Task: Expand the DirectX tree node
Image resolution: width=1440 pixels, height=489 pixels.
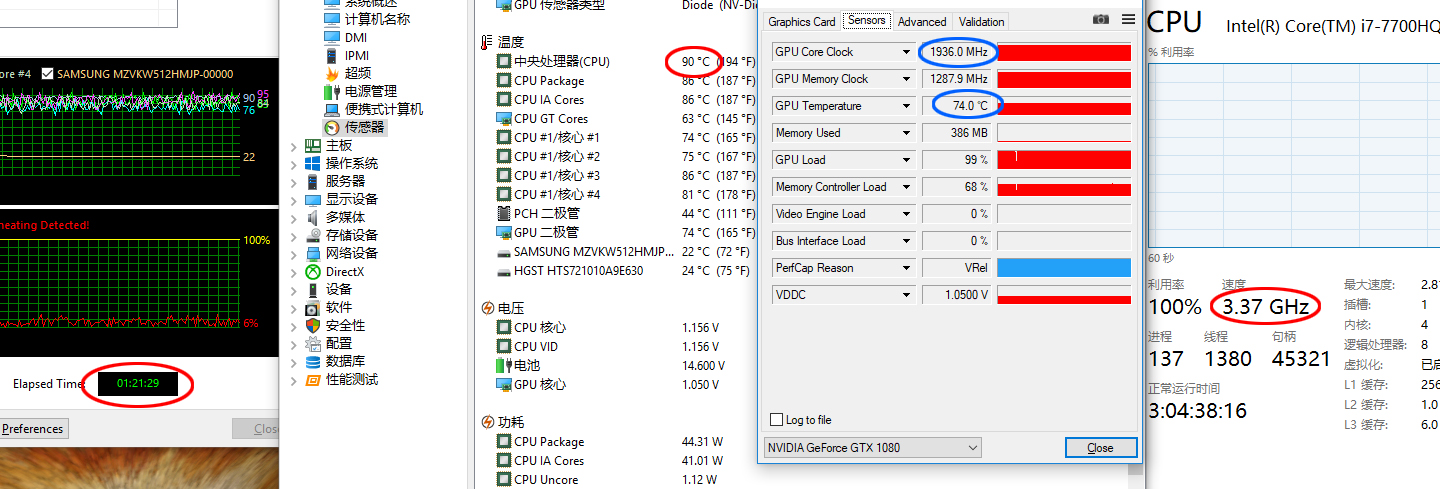Action: click(294, 272)
